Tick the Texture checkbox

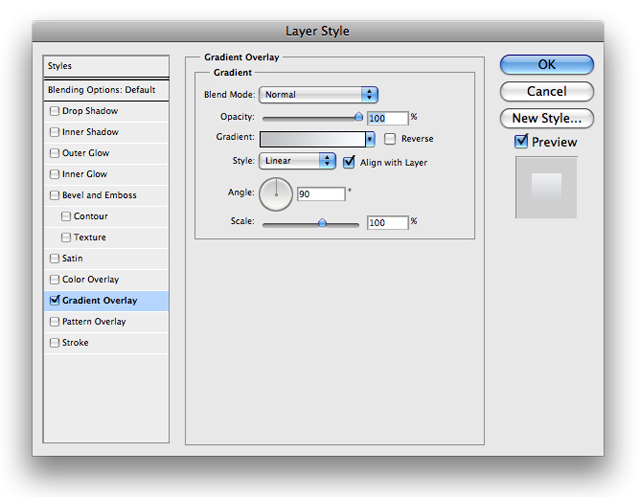point(66,237)
